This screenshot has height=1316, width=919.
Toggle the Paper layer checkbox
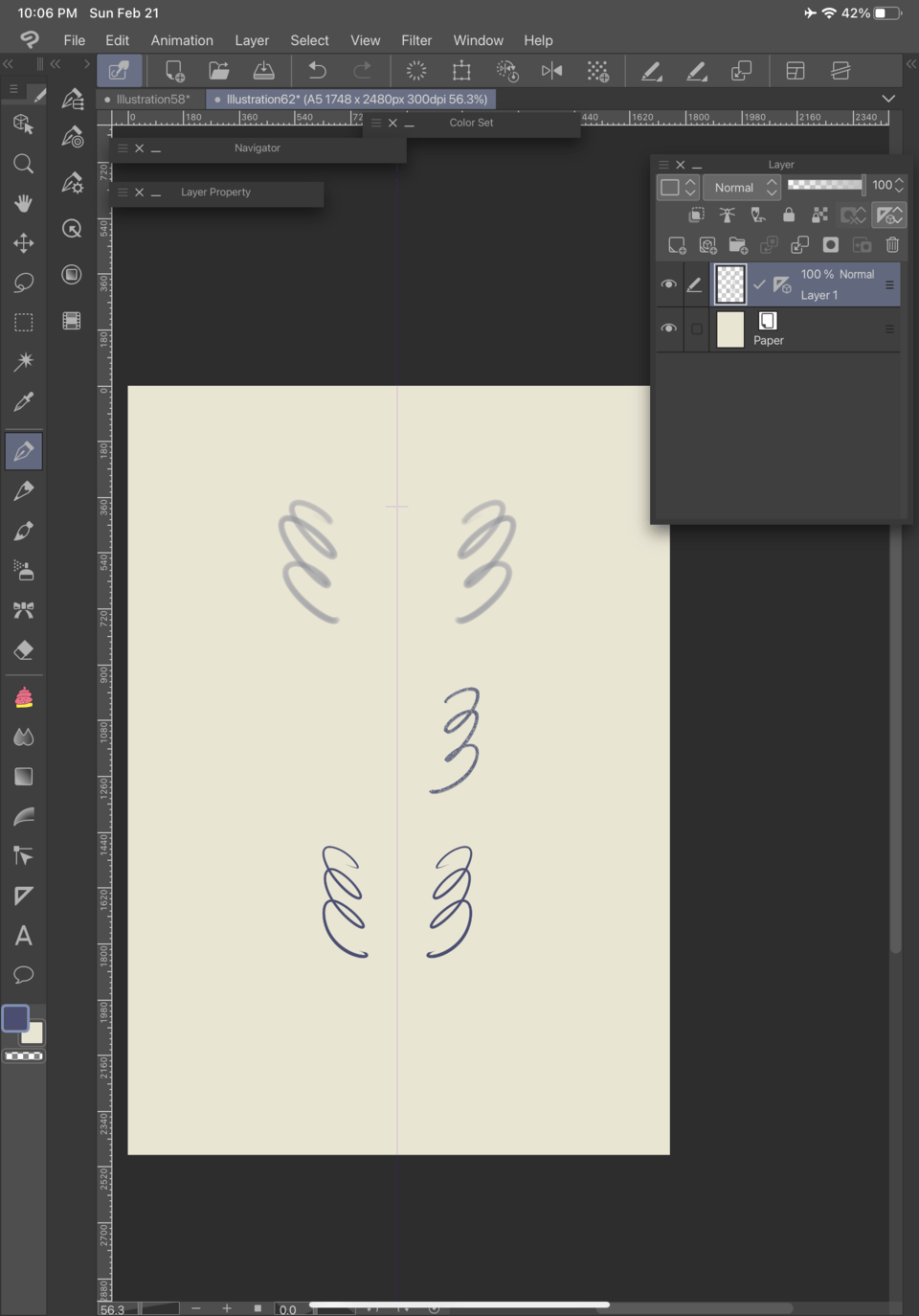pos(697,329)
